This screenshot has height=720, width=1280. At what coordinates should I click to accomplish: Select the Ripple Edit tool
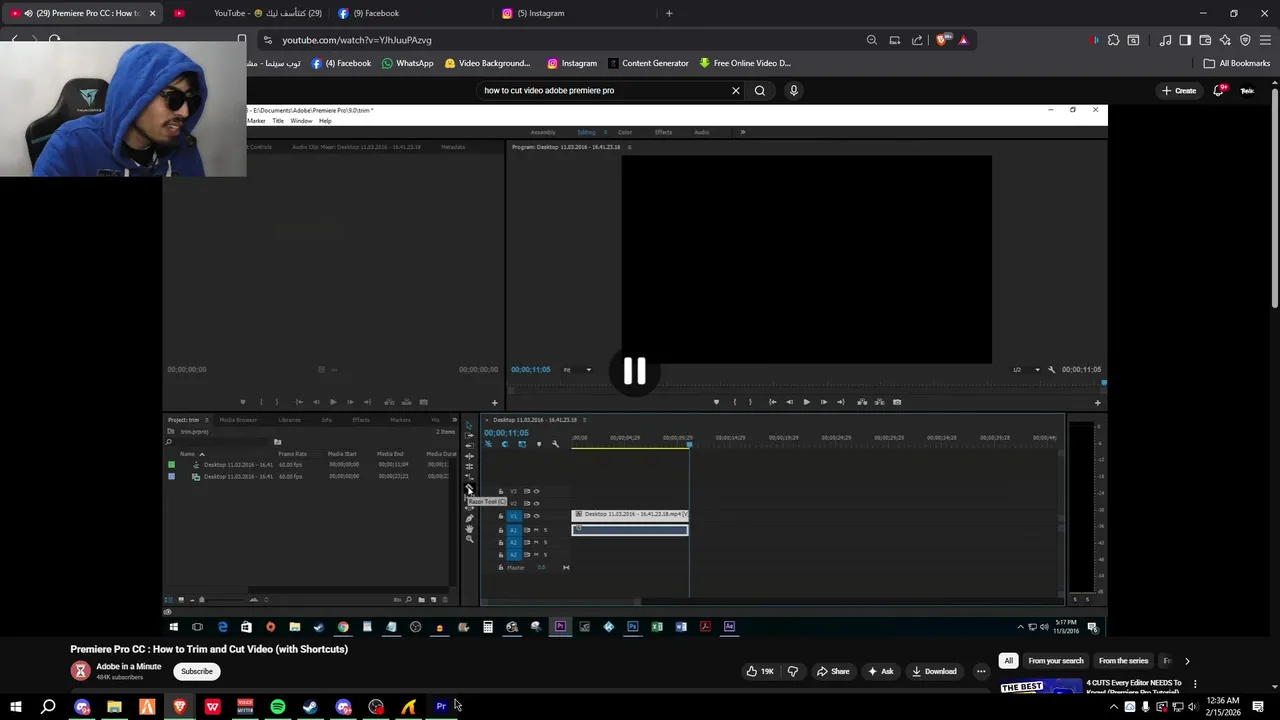(469, 456)
